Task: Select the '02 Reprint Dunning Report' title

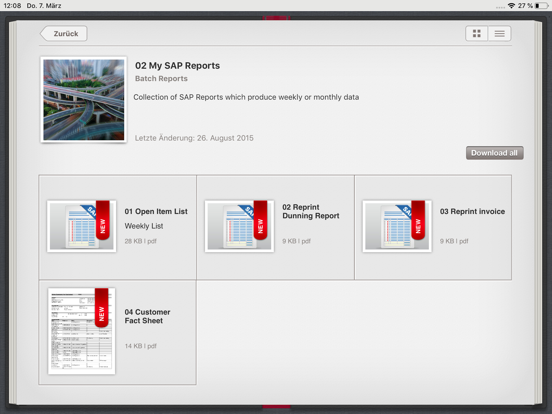Action: click(x=311, y=212)
